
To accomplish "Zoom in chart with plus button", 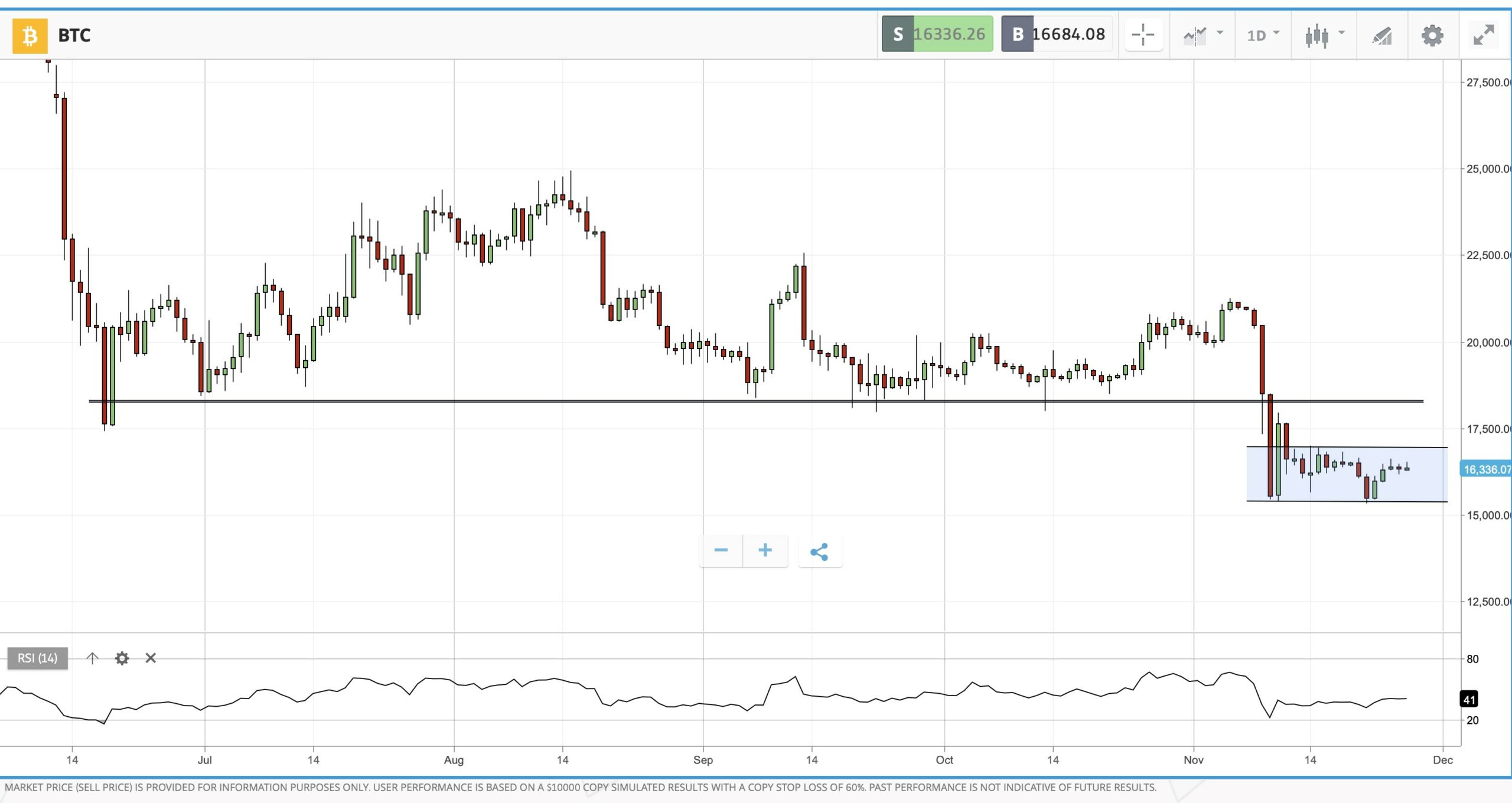I will click(x=765, y=550).
